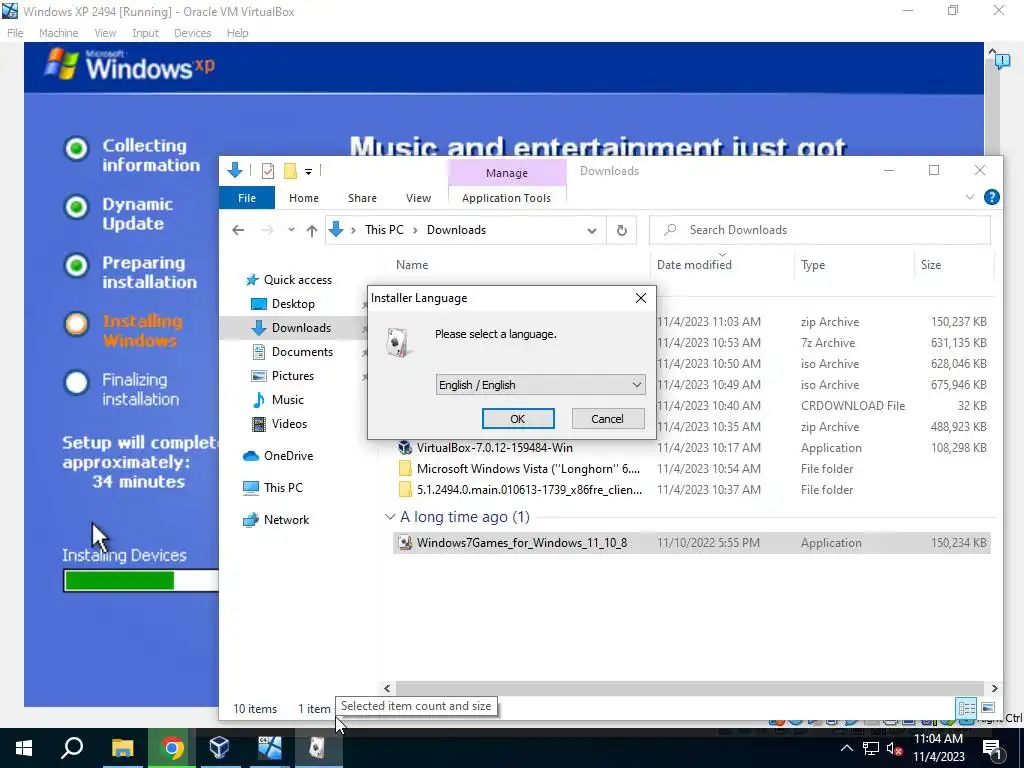Open the breadcrumb chevron before This PC

[353, 230]
